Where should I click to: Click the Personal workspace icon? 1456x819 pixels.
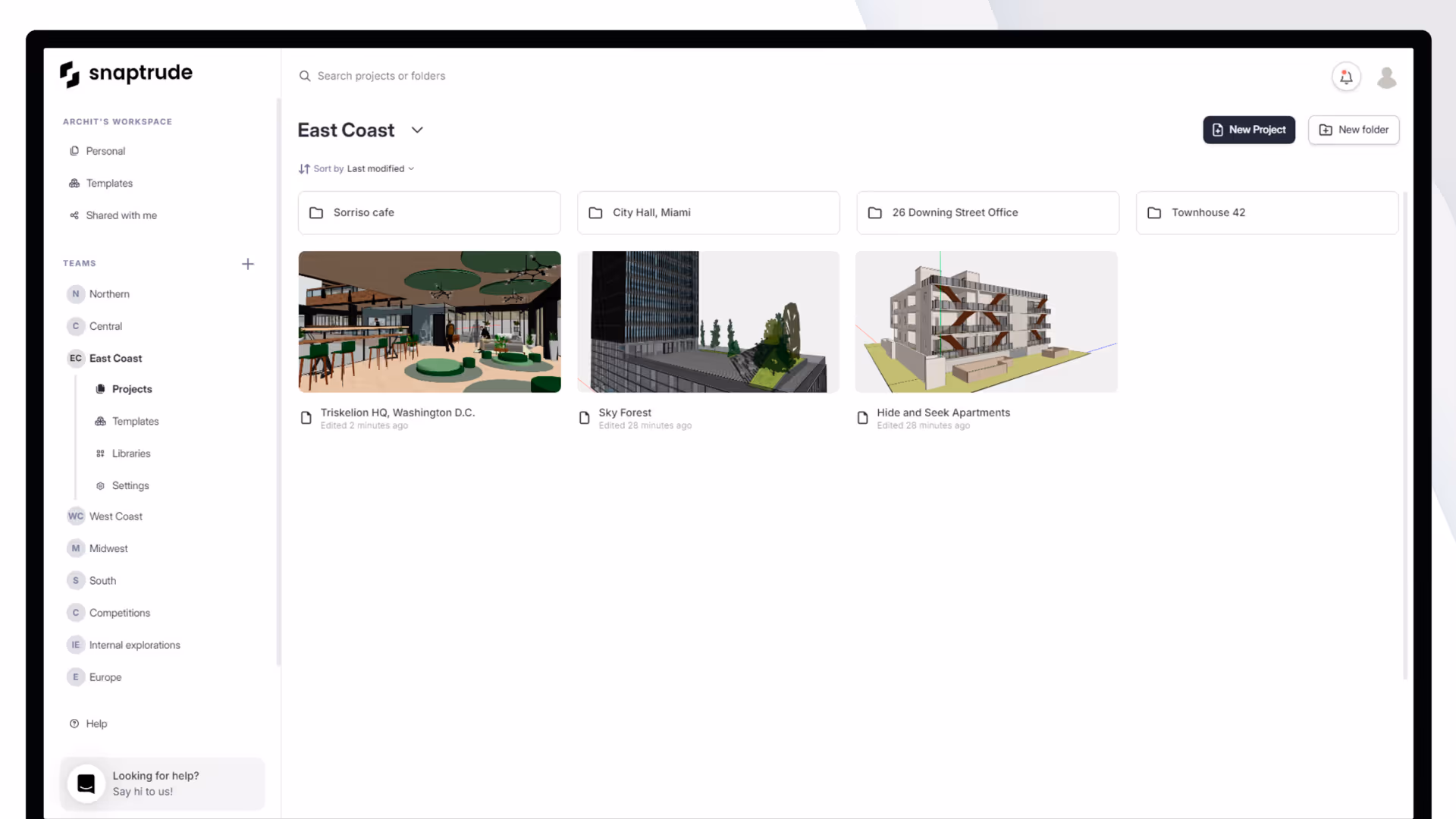click(x=74, y=151)
